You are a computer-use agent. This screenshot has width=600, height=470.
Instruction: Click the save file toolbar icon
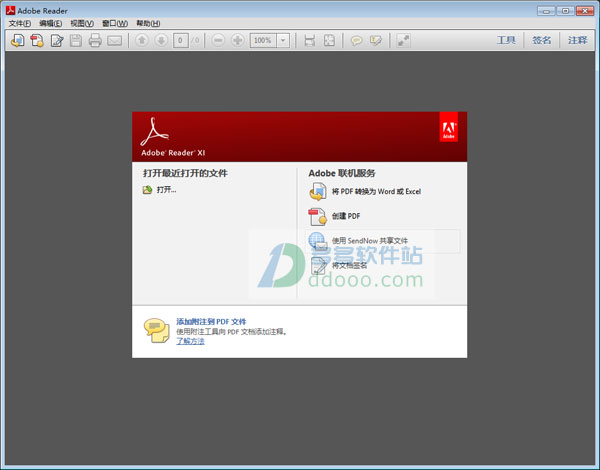point(76,40)
